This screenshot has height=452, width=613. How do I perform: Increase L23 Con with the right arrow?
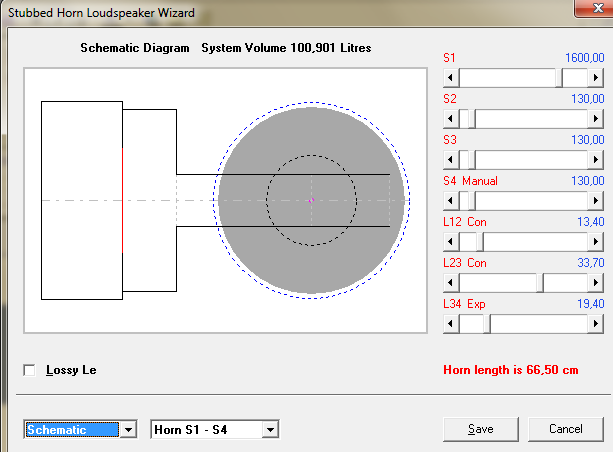[595, 283]
